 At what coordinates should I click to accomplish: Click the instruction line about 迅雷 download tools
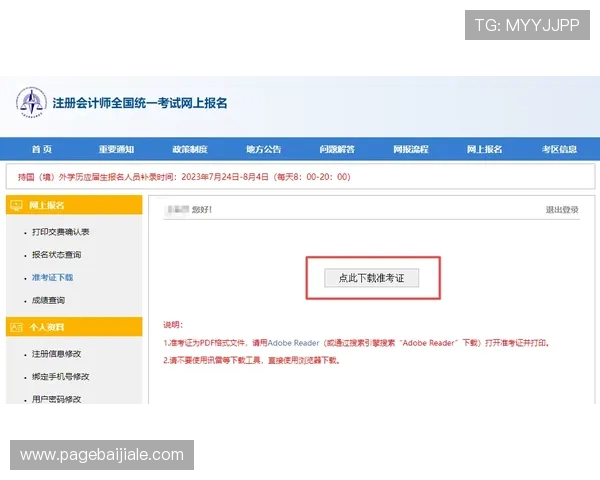click(252, 360)
